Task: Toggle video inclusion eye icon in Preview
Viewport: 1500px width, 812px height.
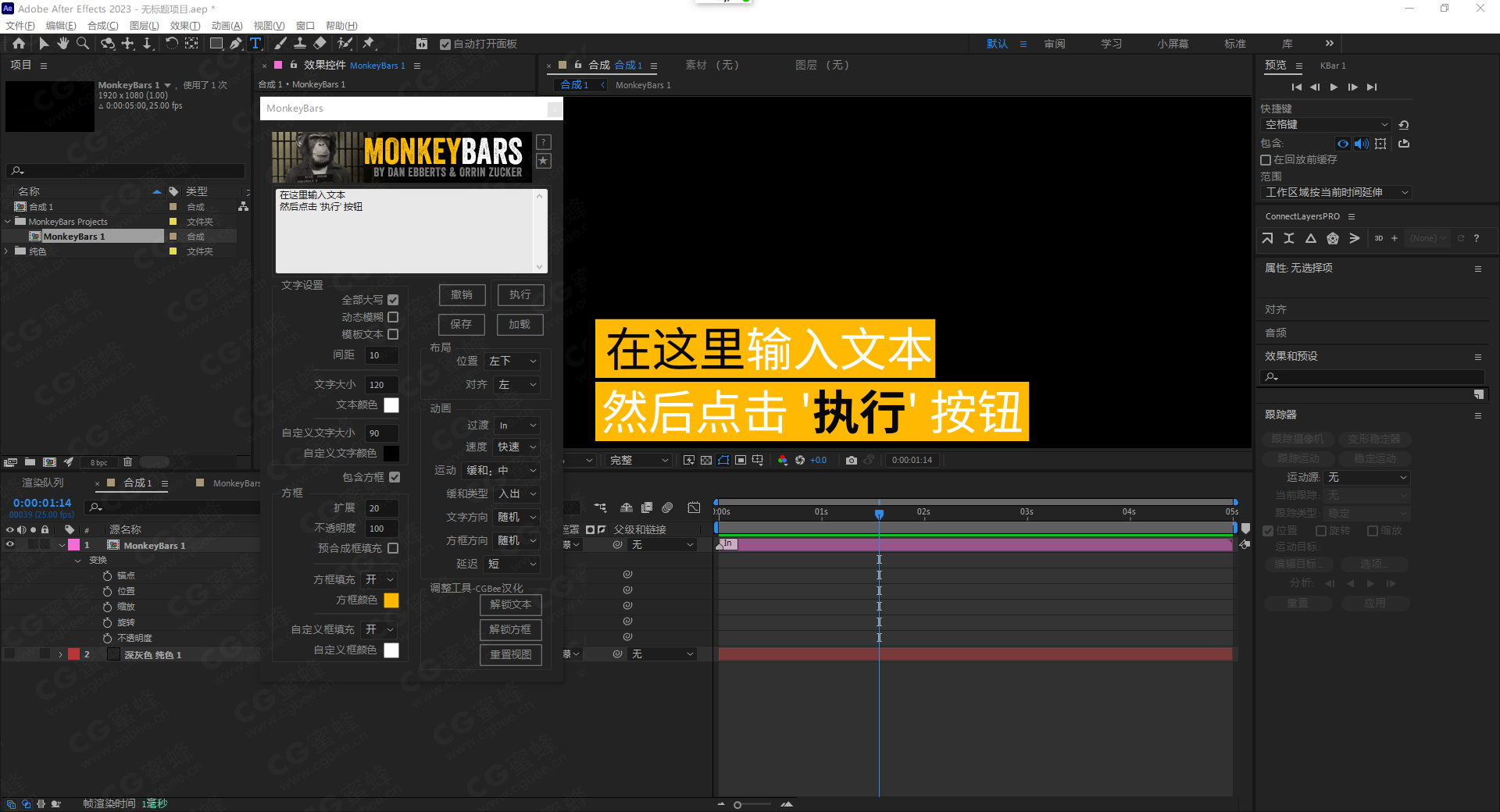Action: (x=1342, y=144)
